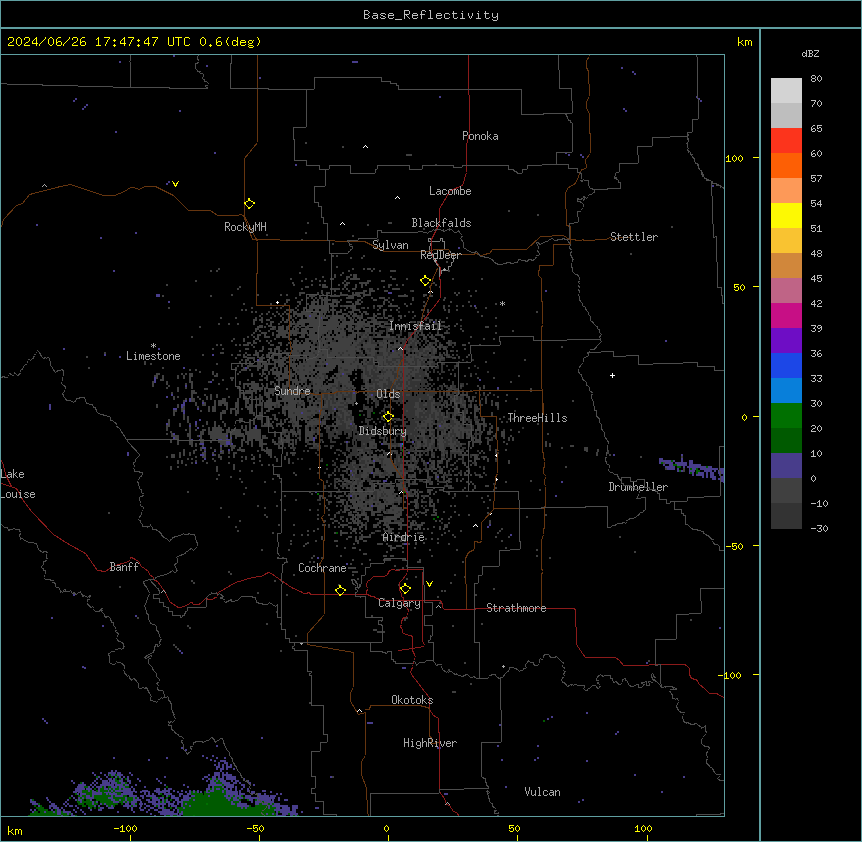Click the asterisk marker above Limestone label

pos(153,346)
